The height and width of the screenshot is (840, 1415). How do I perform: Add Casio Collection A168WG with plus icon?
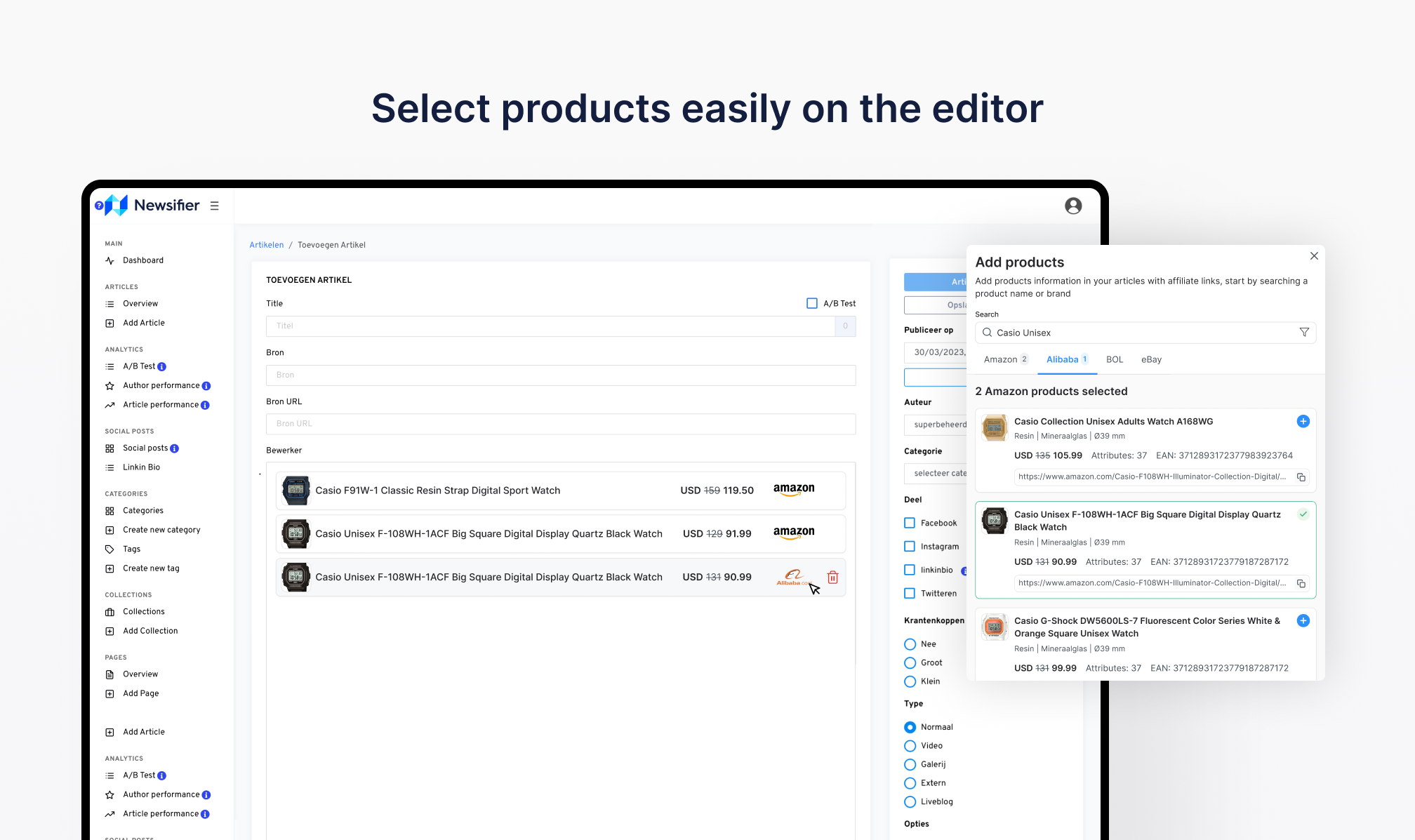click(1303, 421)
